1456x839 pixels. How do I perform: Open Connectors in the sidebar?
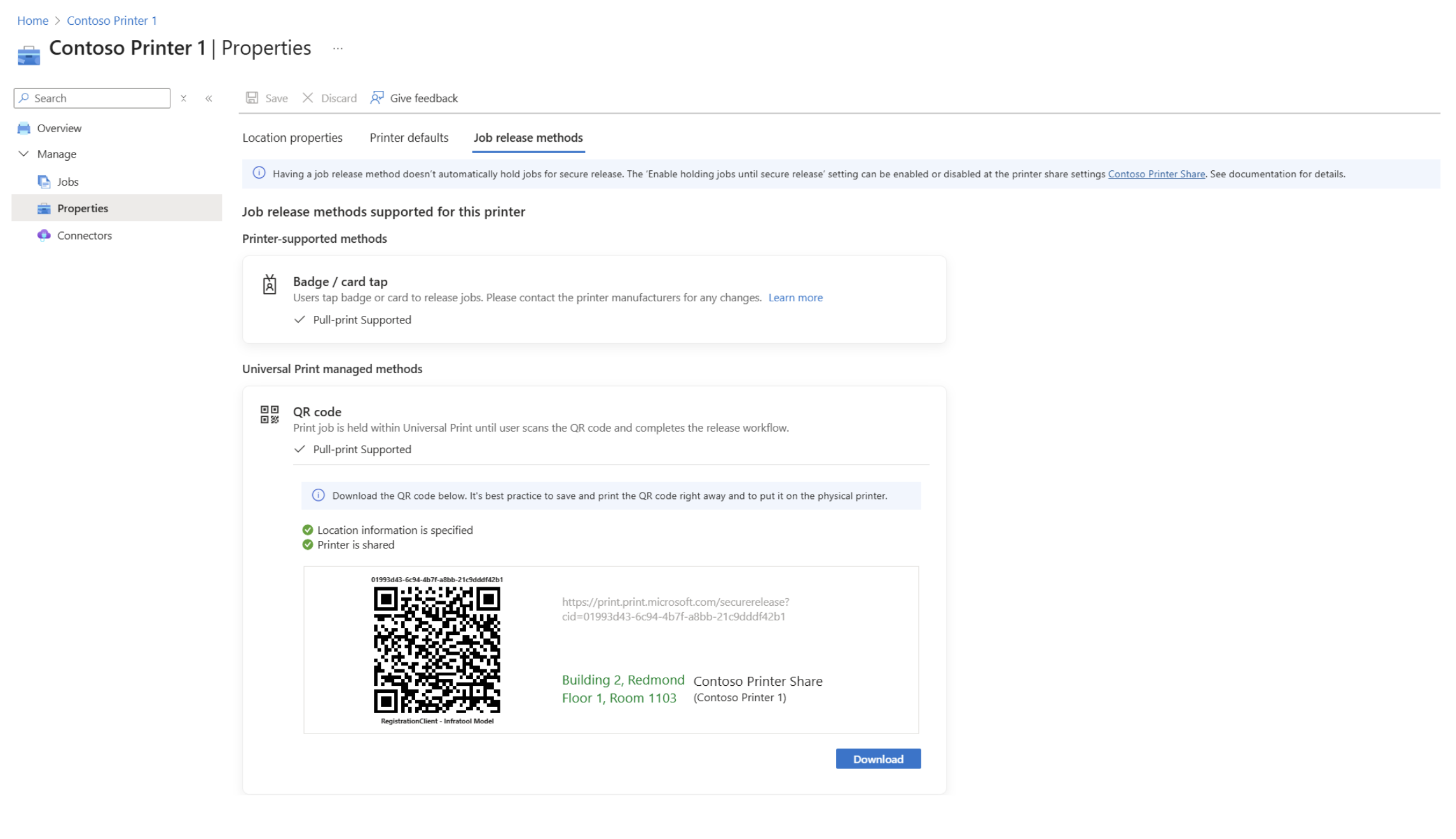[84, 236]
